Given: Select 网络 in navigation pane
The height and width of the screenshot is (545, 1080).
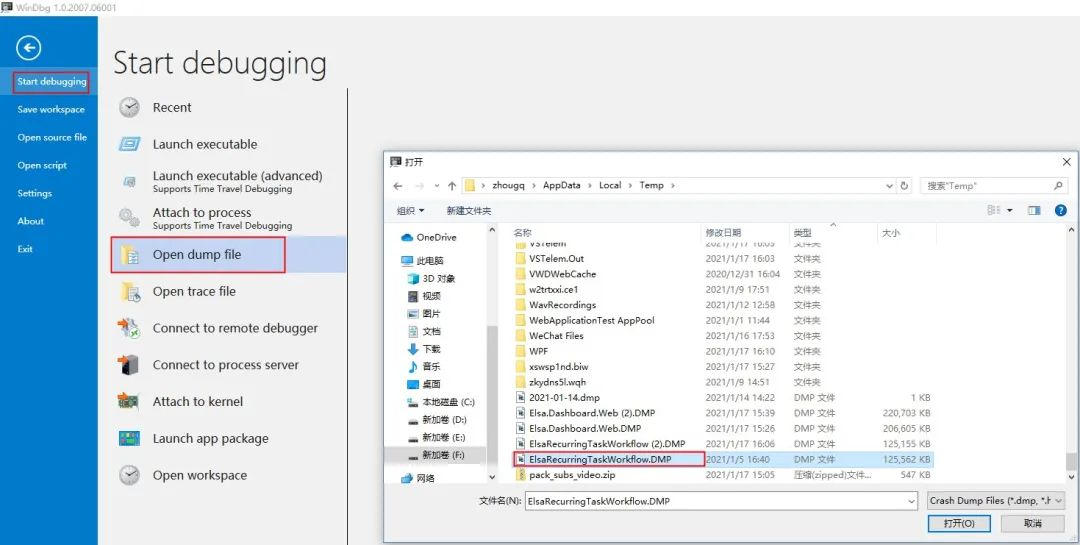Looking at the screenshot, I should [417, 477].
